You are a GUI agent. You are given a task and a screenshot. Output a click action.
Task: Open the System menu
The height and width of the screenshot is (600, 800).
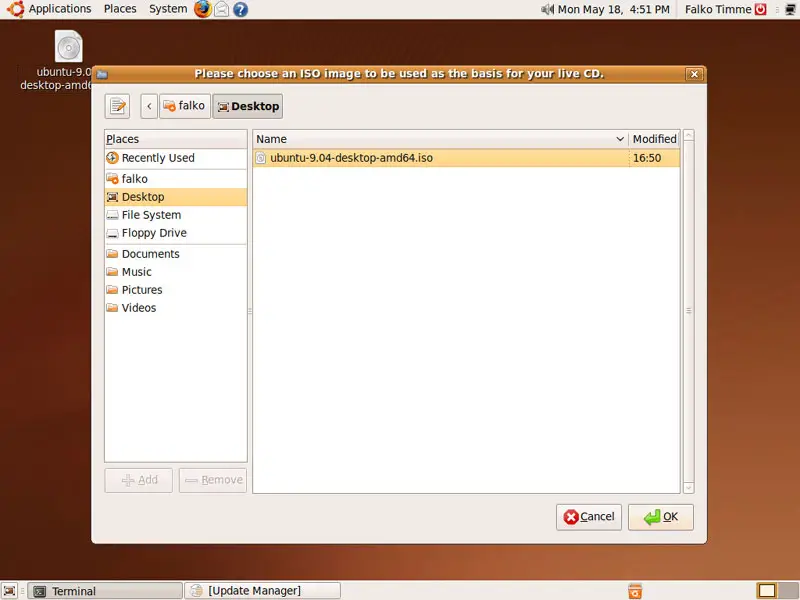click(168, 9)
